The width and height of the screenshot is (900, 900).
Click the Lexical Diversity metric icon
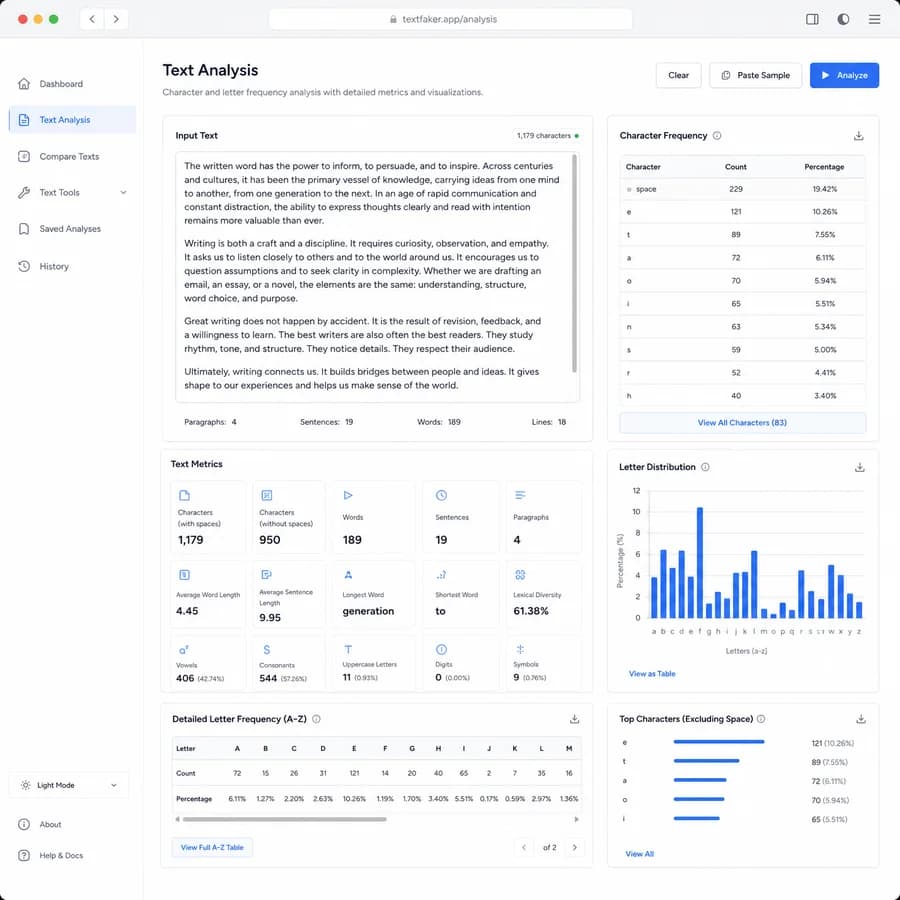pos(520,575)
